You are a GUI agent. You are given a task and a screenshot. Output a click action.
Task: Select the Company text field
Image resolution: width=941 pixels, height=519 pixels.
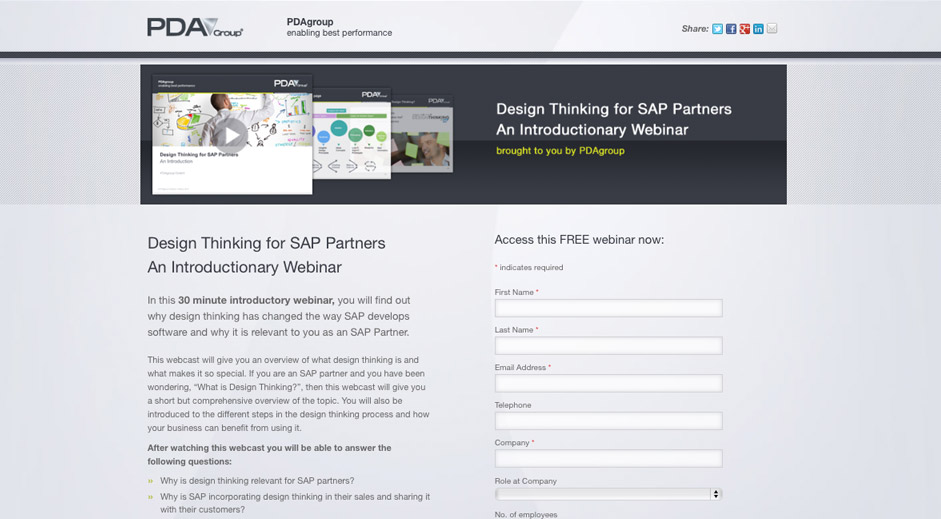[x=608, y=459]
